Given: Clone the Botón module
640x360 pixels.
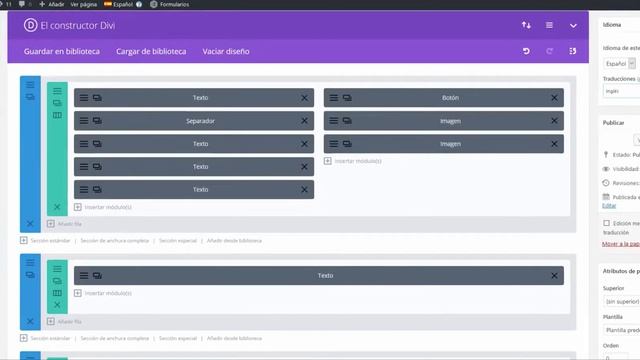Looking at the screenshot, I should [x=347, y=98].
